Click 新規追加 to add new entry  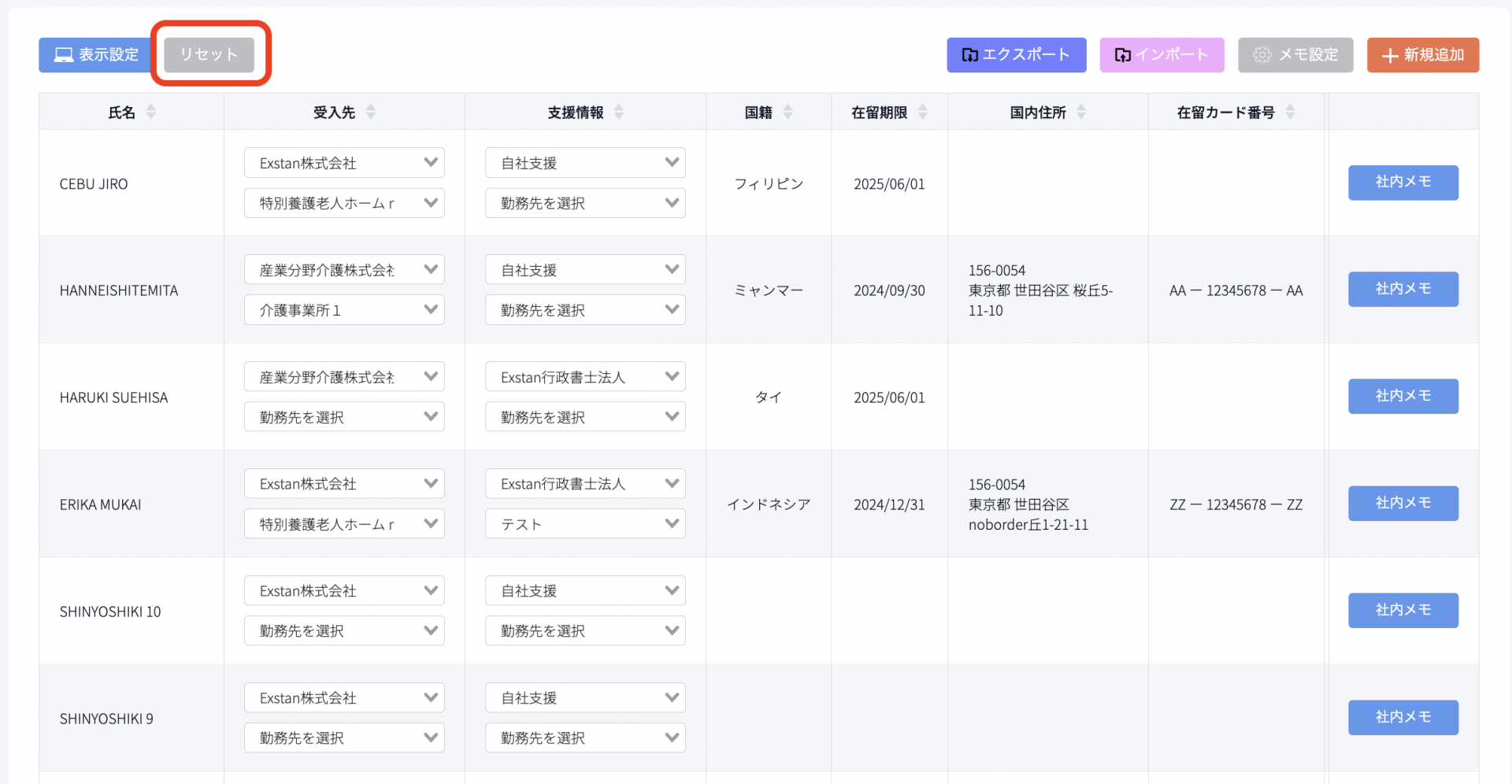point(1422,55)
